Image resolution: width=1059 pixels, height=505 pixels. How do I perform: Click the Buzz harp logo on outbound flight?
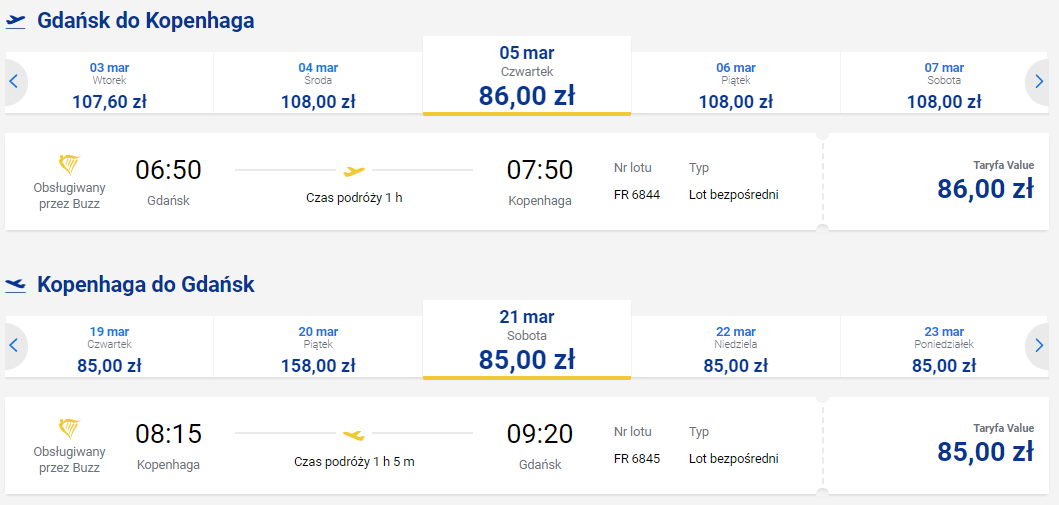pyautogui.click(x=69, y=165)
